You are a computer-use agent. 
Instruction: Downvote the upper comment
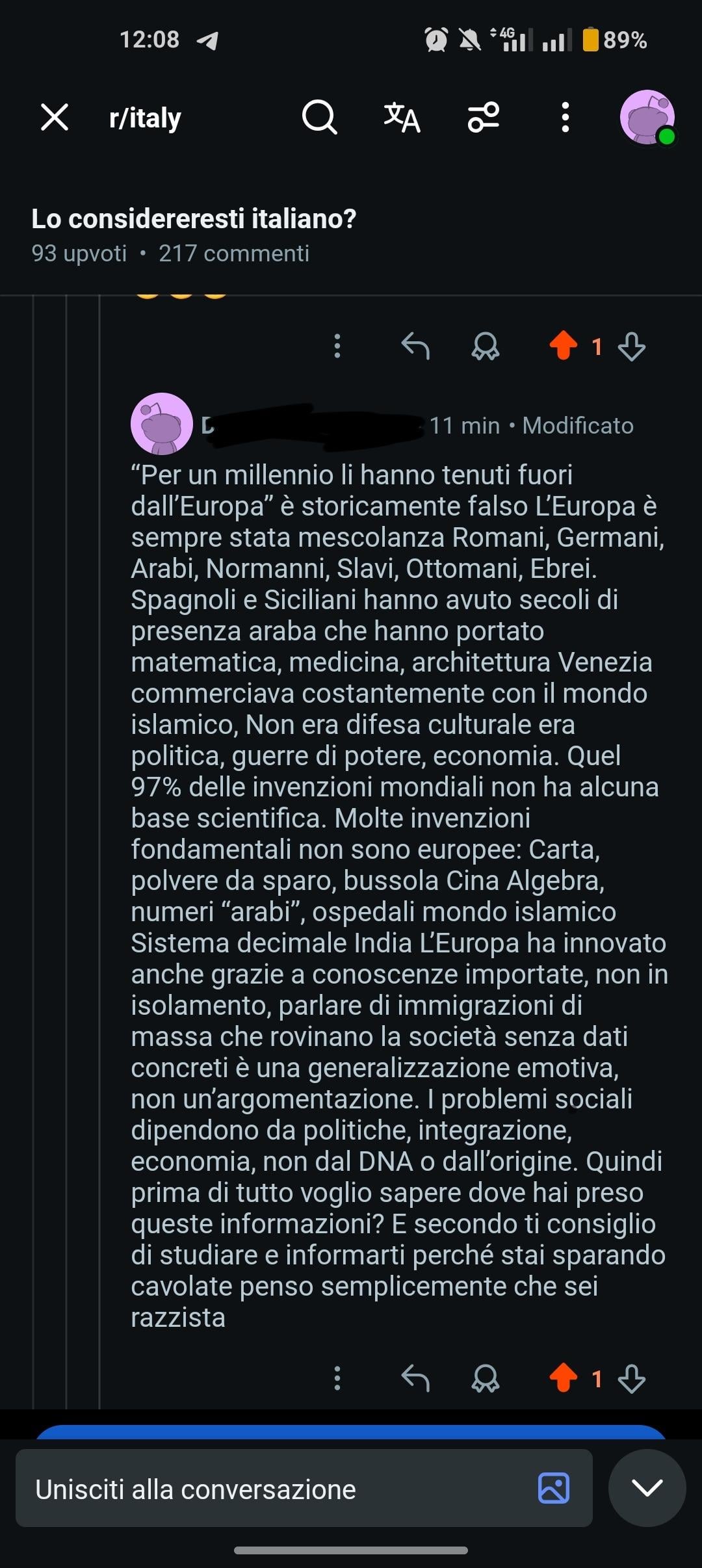(632, 346)
